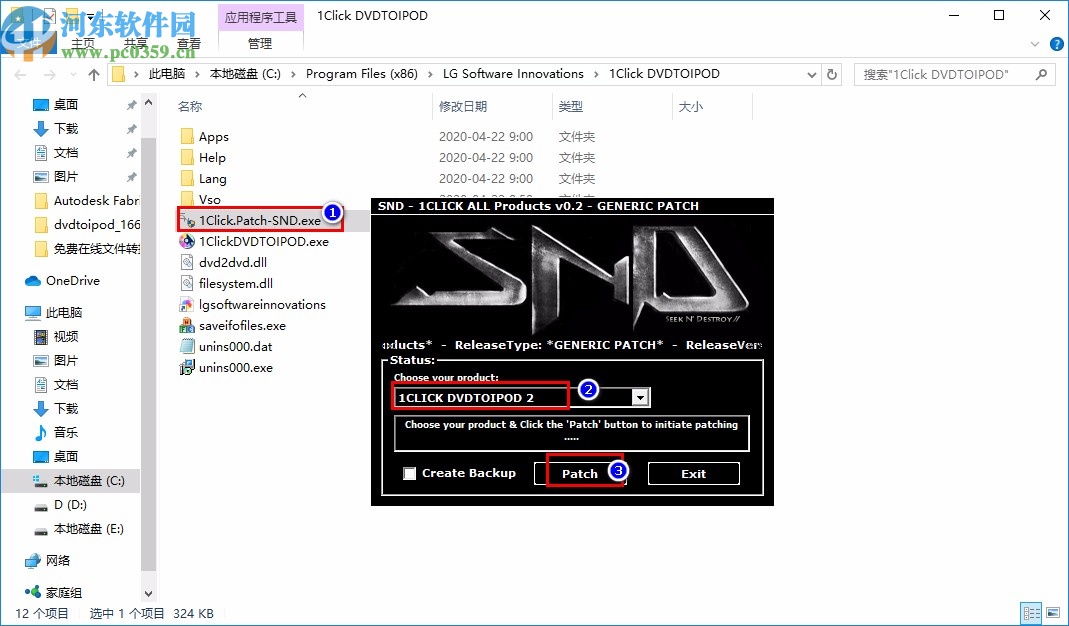Open the Help folder
Image resolution: width=1069 pixels, height=626 pixels.
[212, 157]
